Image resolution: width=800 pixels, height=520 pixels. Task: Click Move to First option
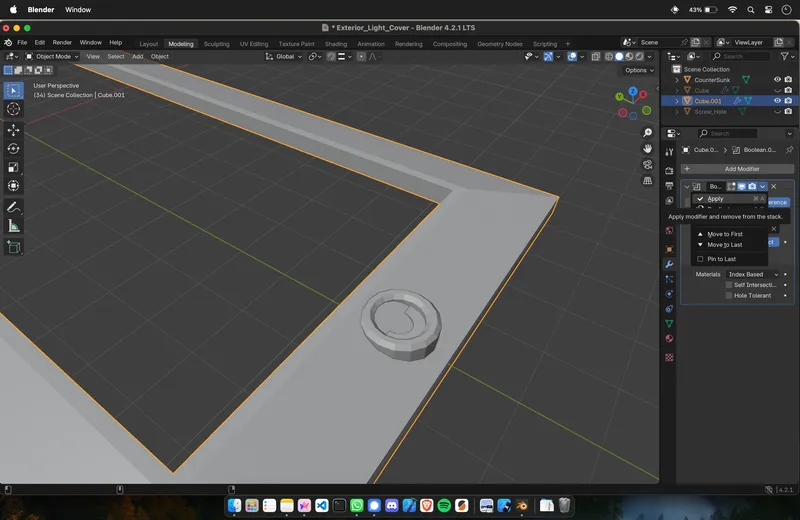[x=725, y=234]
